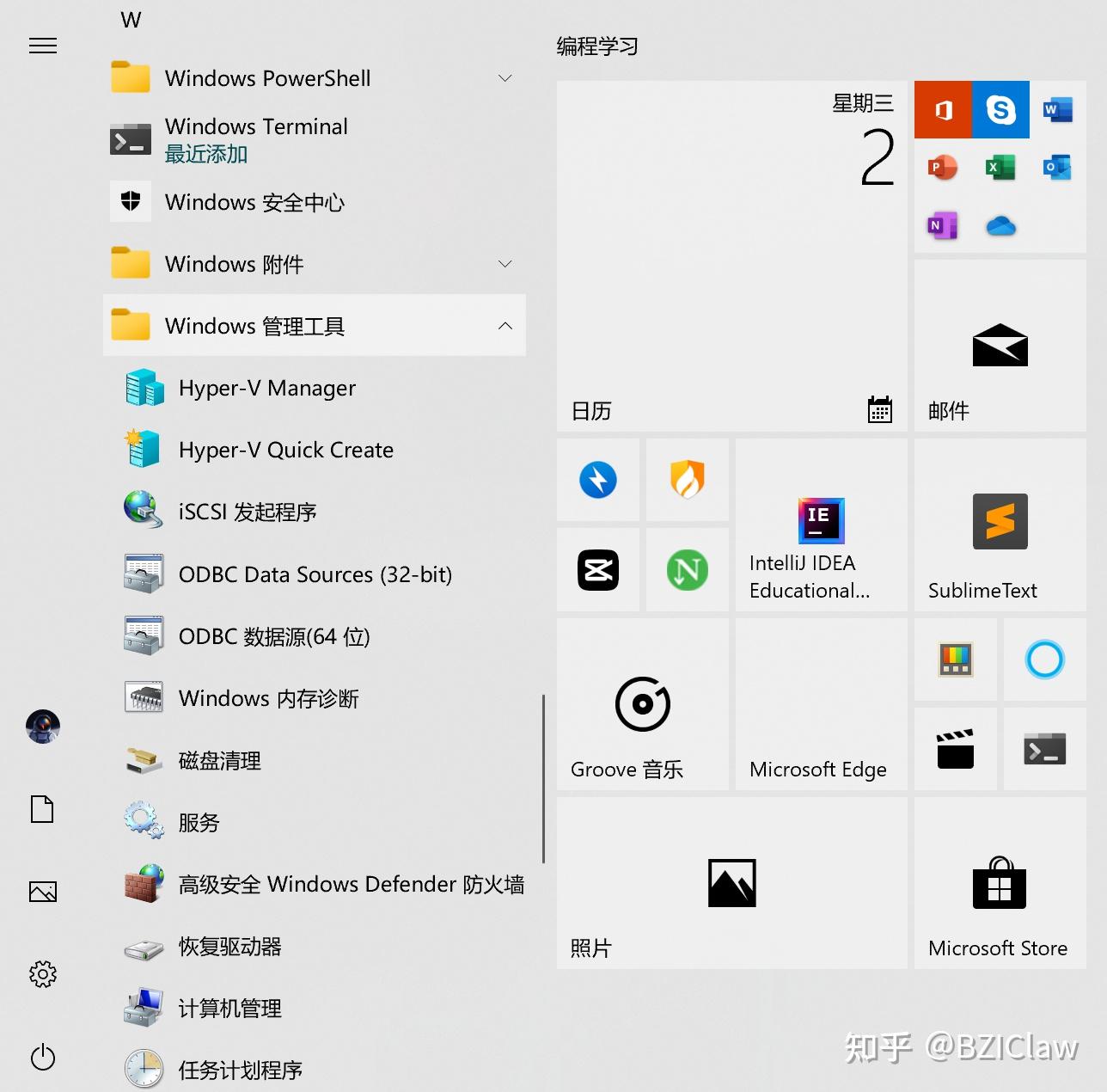Open the PowerPoint tile
The image size is (1107, 1092).
(x=943, y=167)
